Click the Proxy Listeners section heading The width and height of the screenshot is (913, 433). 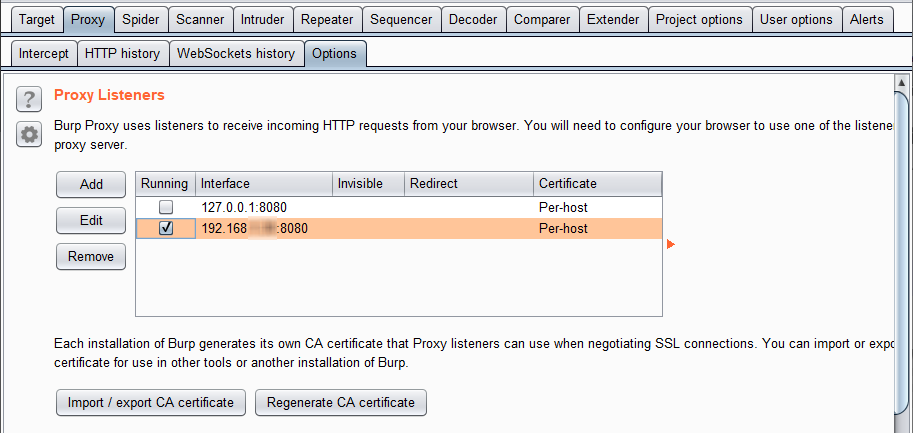tap(109, 95)
